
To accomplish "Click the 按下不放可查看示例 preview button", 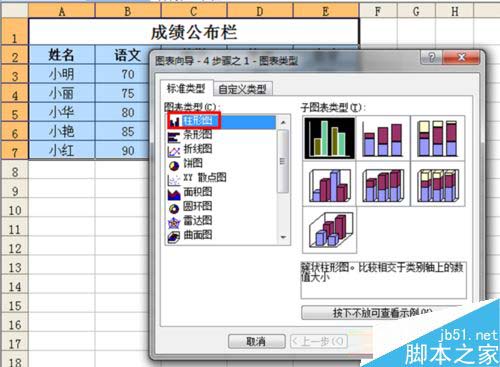I will click(x=383, y=313).
